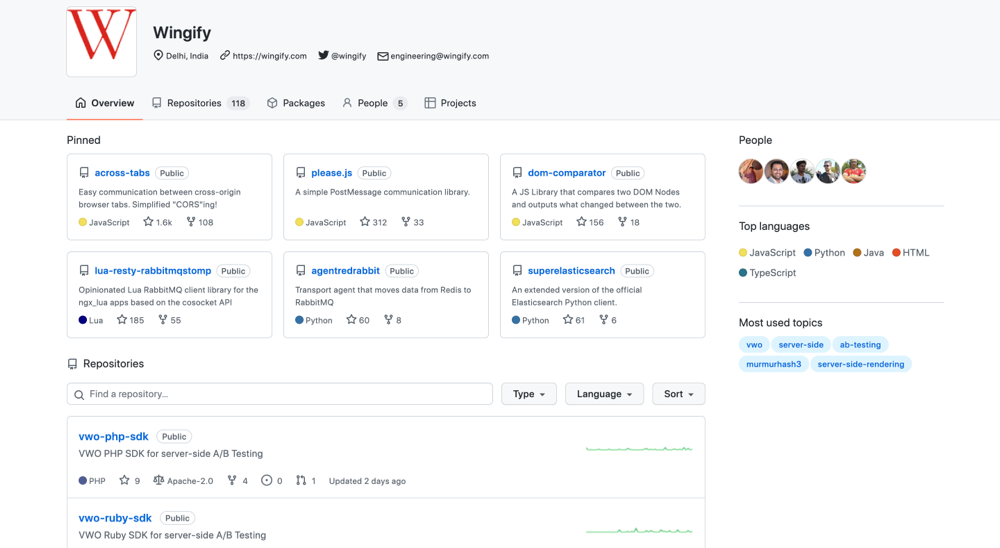Click the Apache-2.0 license of vwo-php-sdk
This screenshot has height=548, width=1000.
[183, 480]
